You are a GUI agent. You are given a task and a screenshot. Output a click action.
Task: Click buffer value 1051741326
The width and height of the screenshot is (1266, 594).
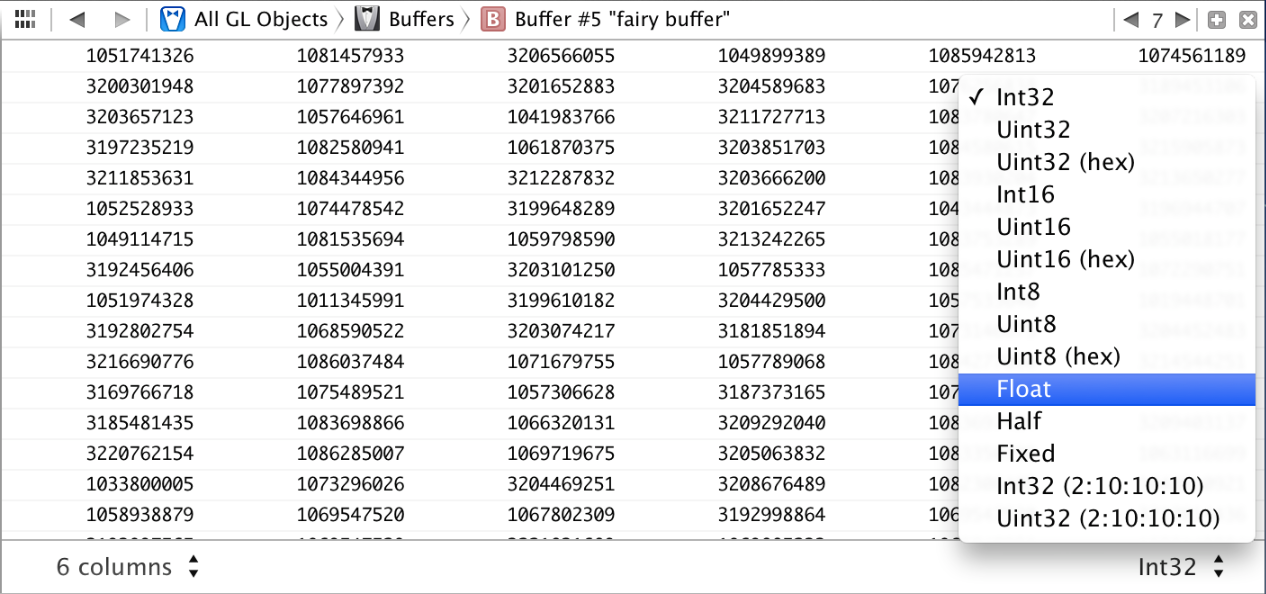pyautogui.click(x=140, y=56)
